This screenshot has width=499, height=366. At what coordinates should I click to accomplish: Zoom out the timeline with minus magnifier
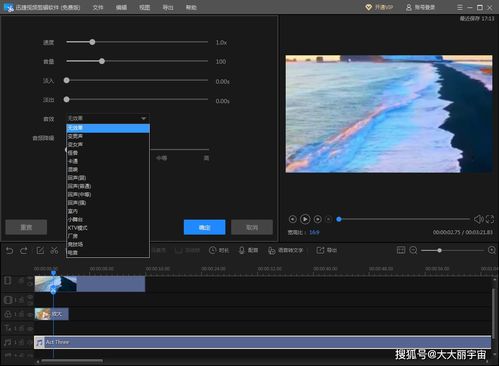click(x=413, y=250)
